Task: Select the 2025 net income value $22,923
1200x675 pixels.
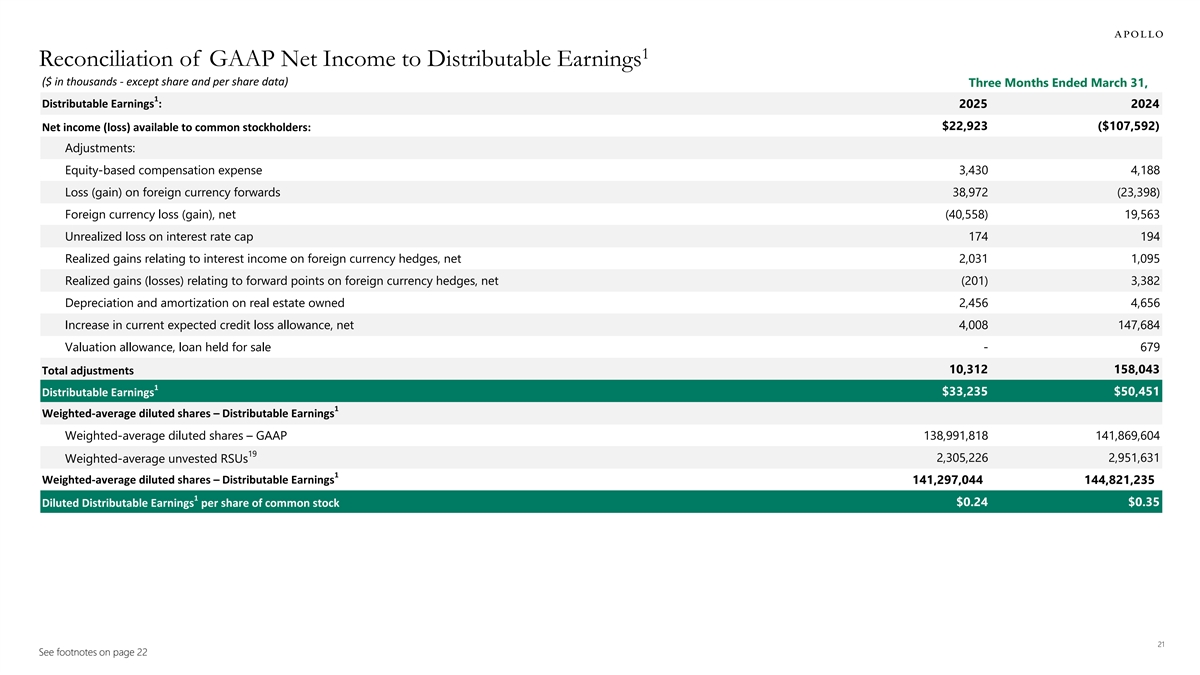Action: [x=964, y=126]
